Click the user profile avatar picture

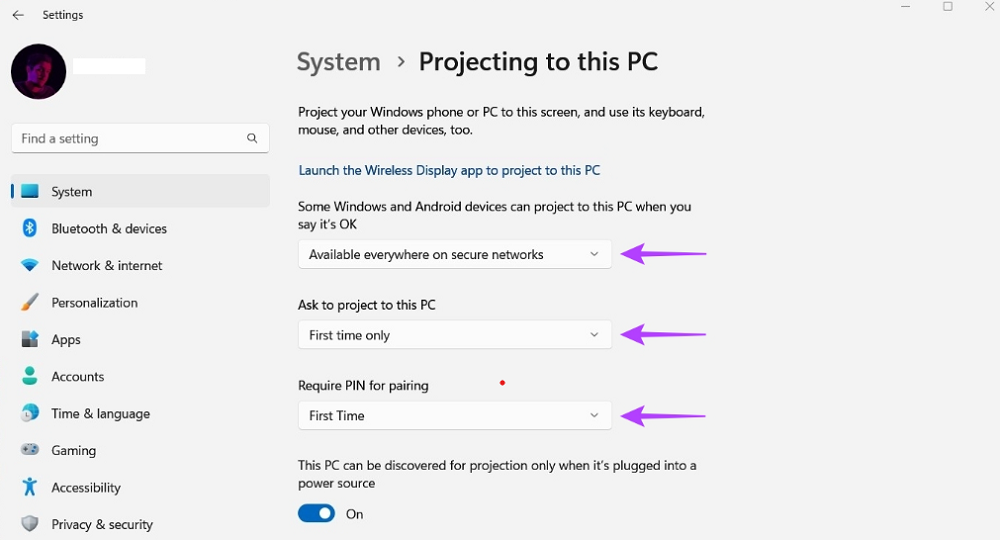38,71
